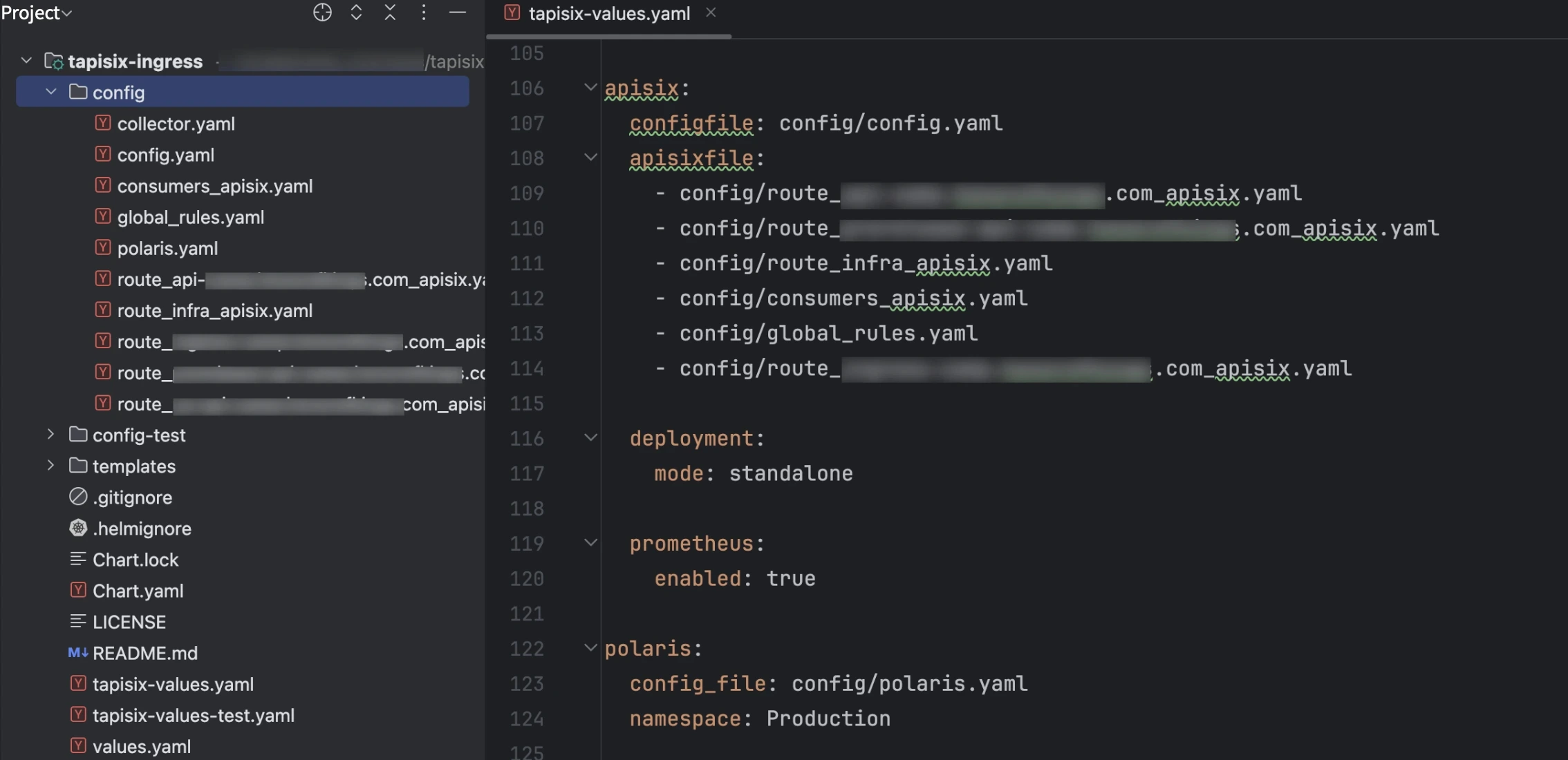
Task: Select the tapisix-values.yaml editor tab
Action: click(608, 13)
